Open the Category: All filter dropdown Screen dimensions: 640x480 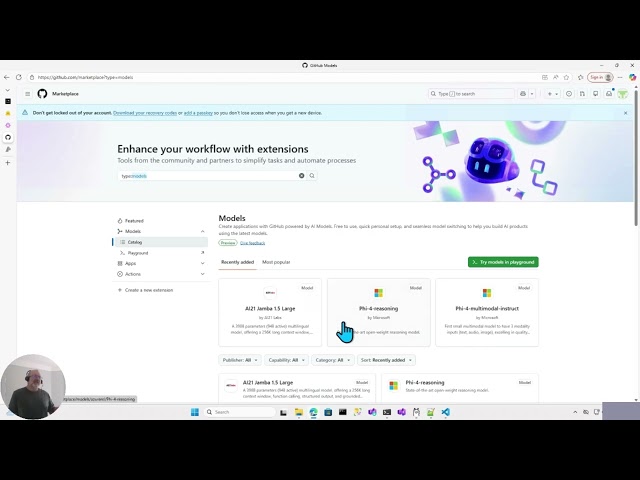pos(333,360)
